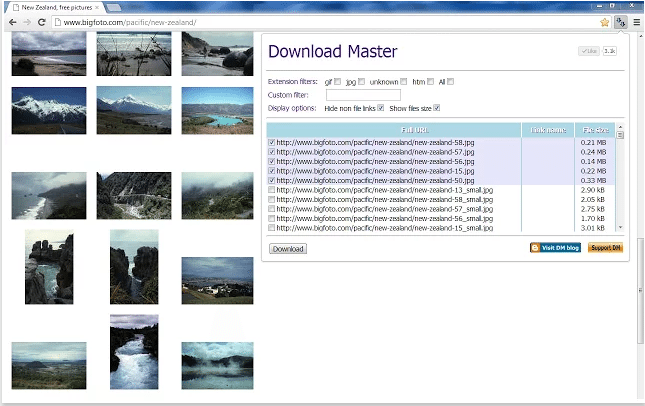
Task: Check the new-zealand-57_small.jpg row checkbox
Action: [x=271, y=209]
